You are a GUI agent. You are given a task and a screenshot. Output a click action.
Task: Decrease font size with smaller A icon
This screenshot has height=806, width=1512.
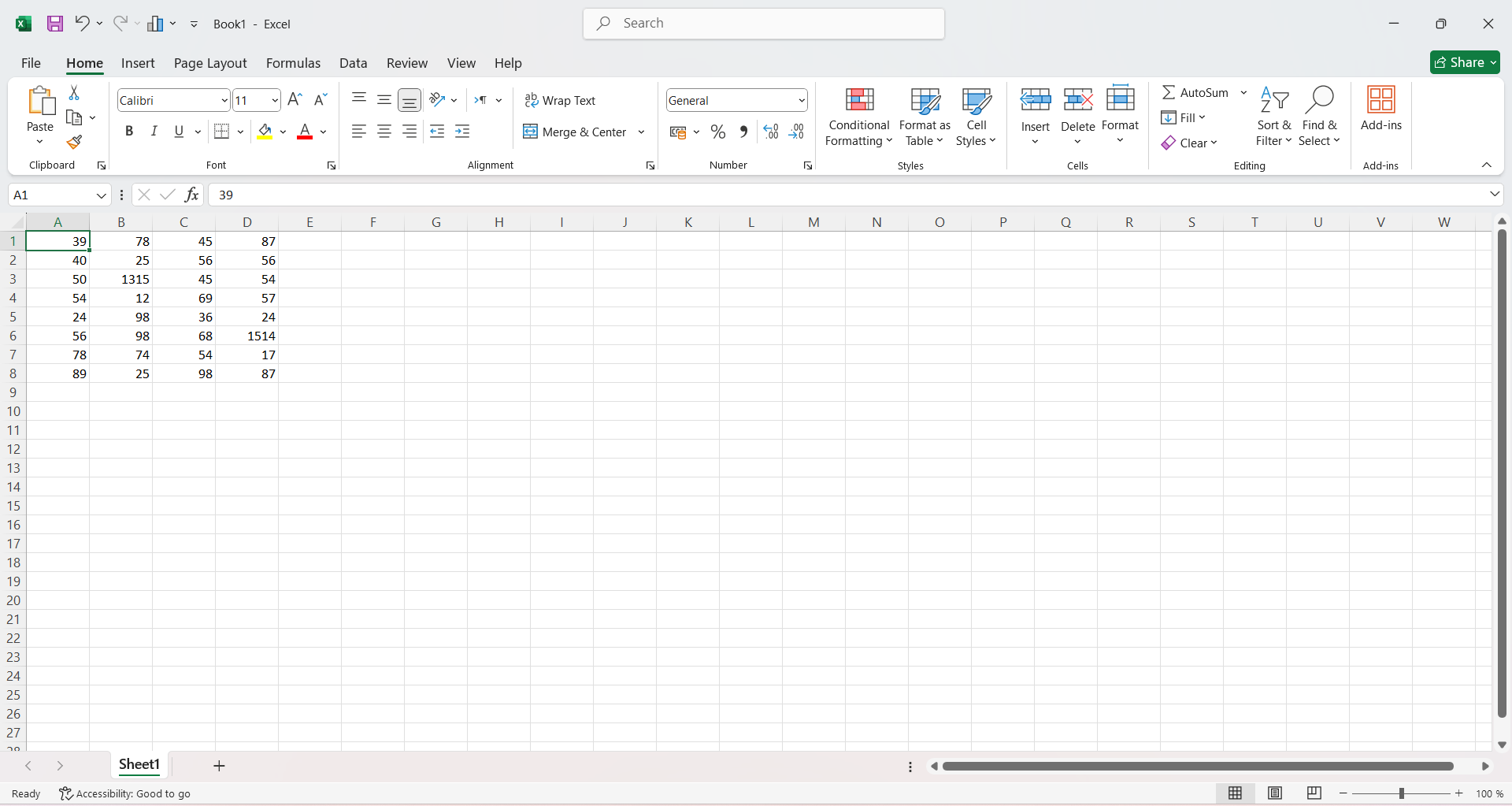320,99
